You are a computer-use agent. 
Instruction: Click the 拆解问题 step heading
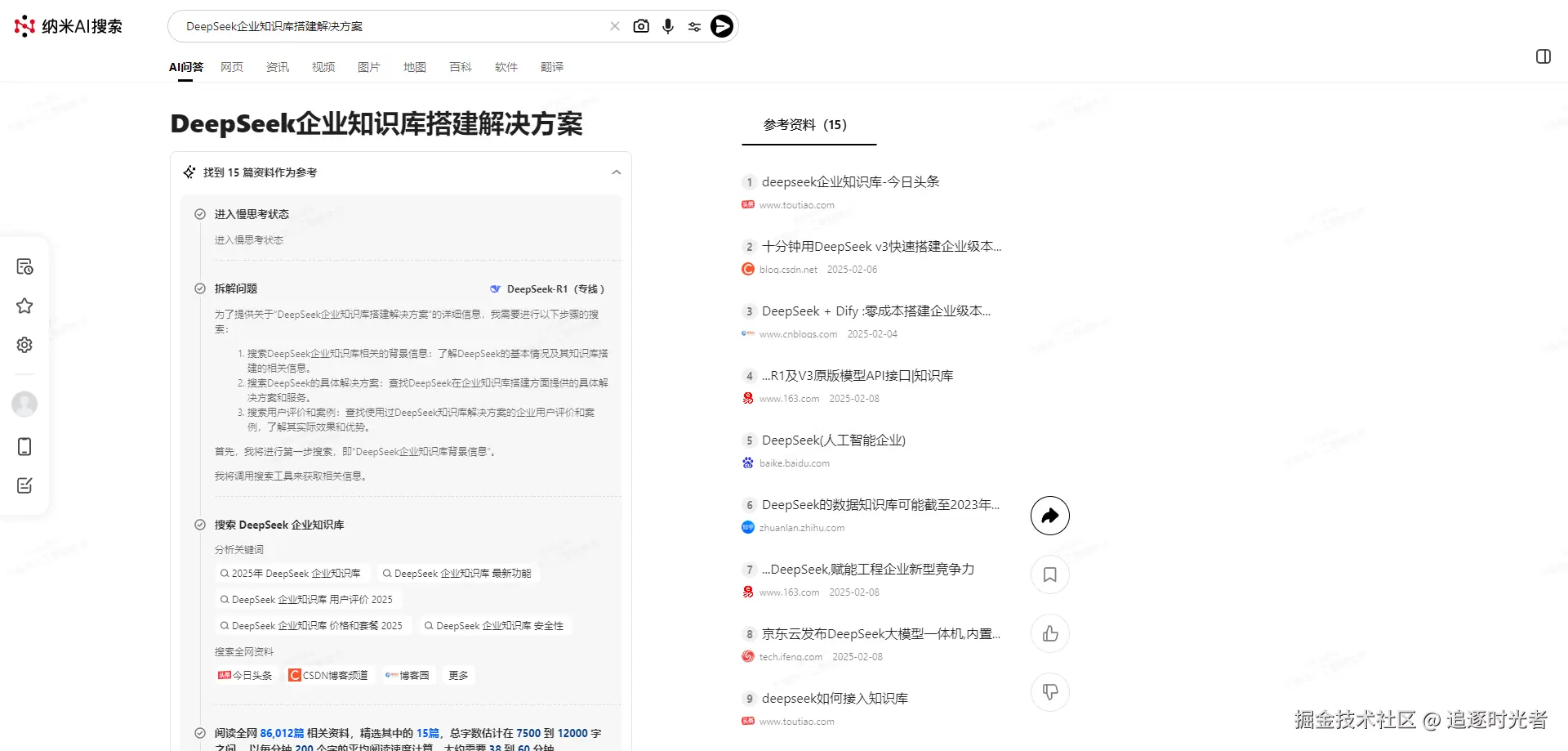[x=236, y=288]
